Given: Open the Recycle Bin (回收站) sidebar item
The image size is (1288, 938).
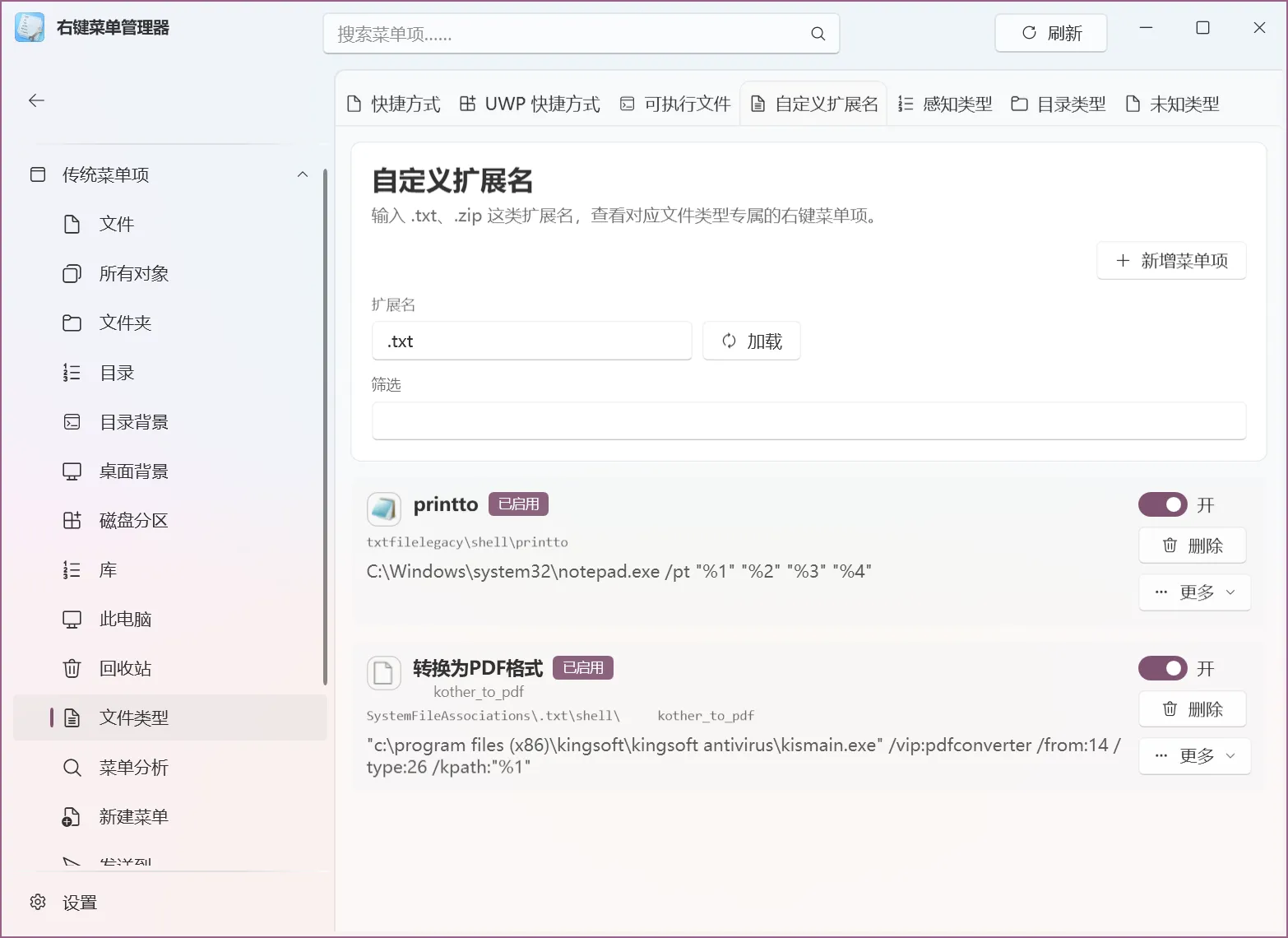Looking at the screenshot, I should point(170,668).
